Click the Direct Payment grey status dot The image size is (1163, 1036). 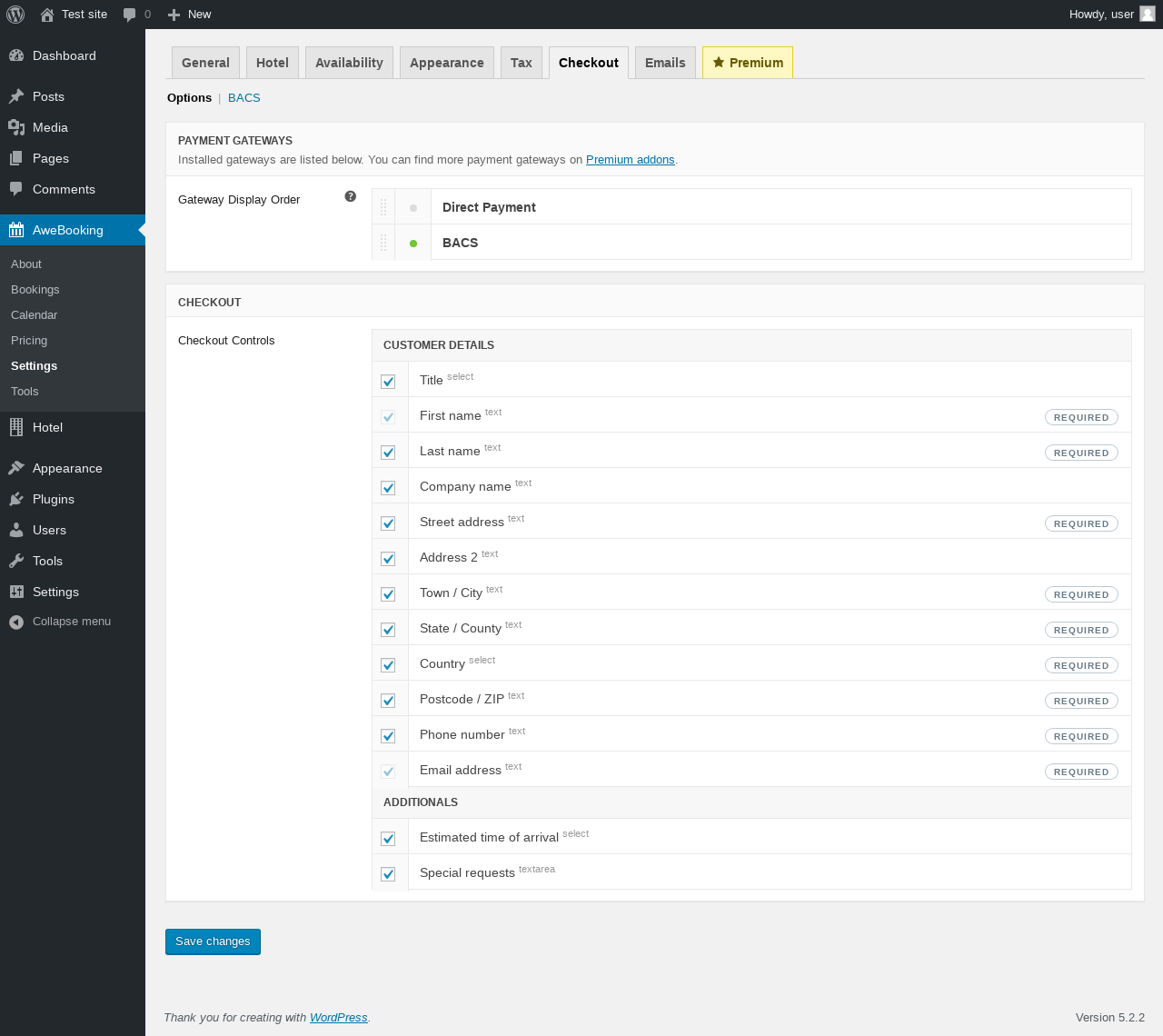pyautogui.click(x=413, y=208)
